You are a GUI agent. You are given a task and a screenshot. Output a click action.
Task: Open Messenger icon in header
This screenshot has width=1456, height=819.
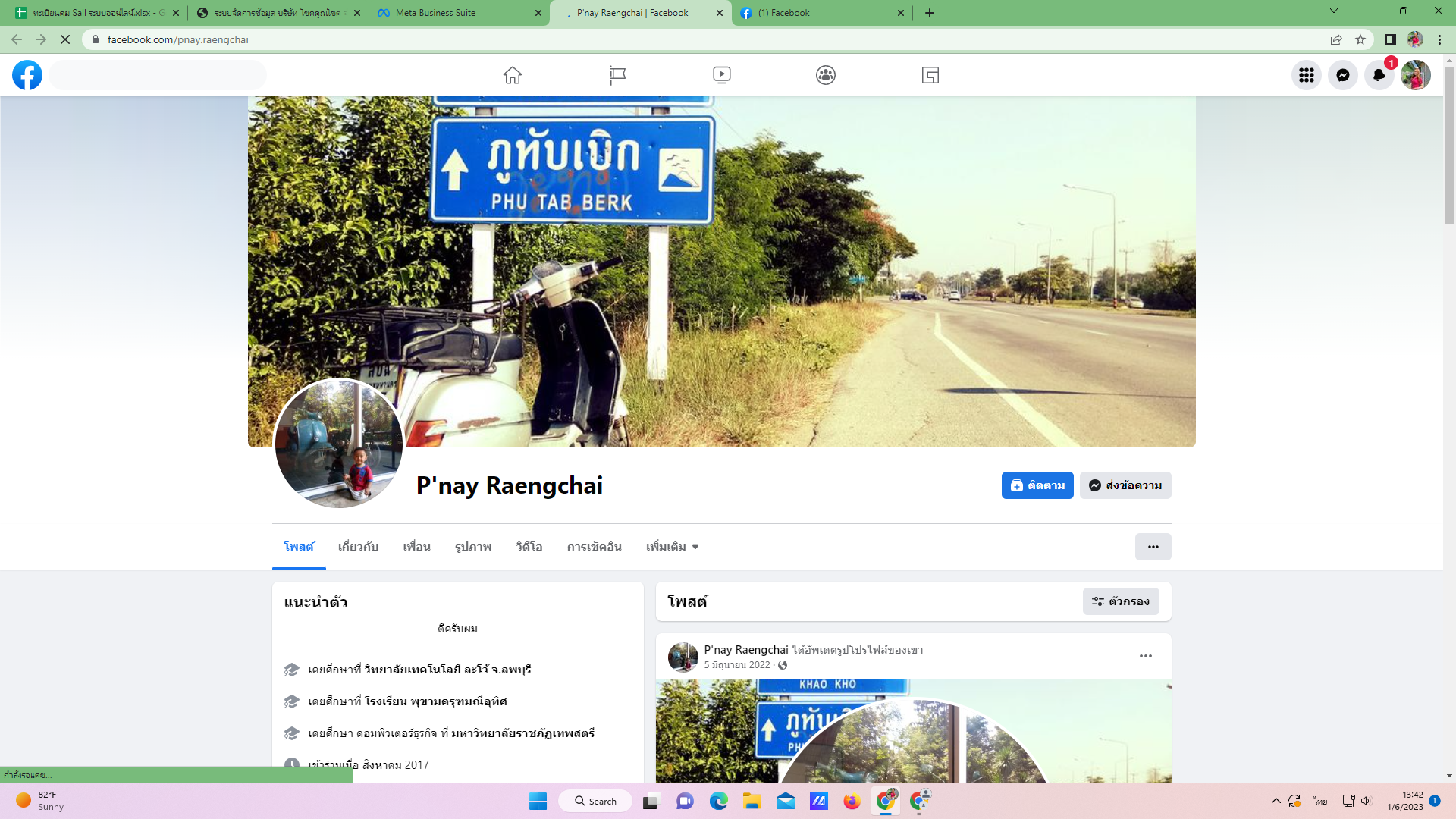[x=1342, y=75]
